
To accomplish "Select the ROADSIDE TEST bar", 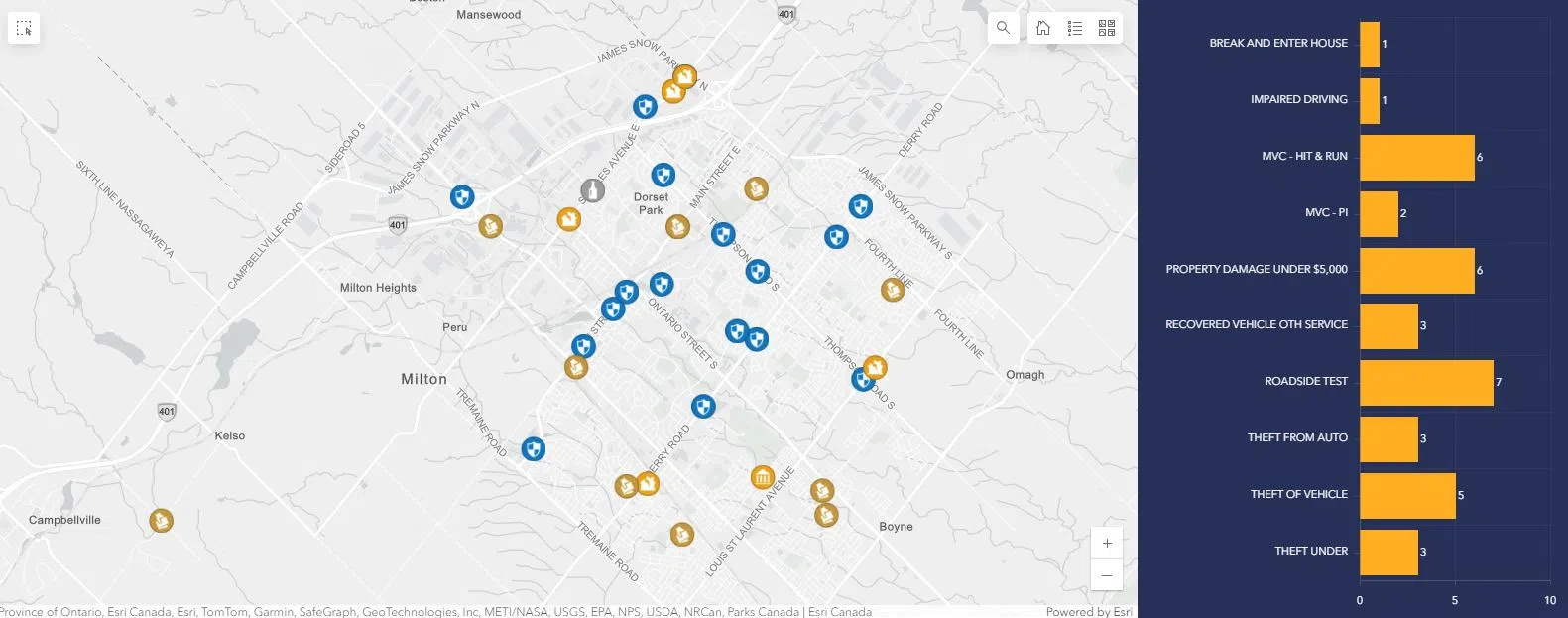I will click(1425, 382).
